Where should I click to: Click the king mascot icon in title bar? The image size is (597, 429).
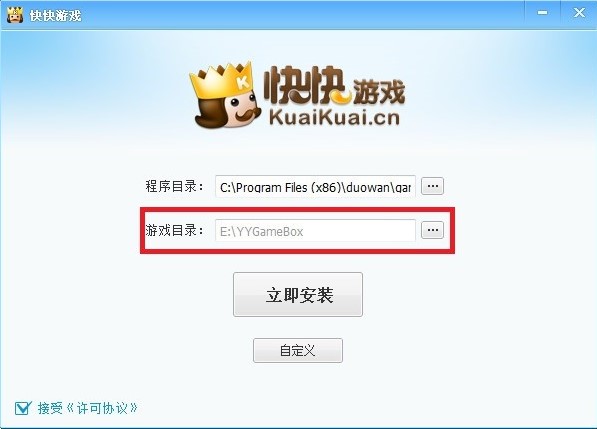click(14, 14)
